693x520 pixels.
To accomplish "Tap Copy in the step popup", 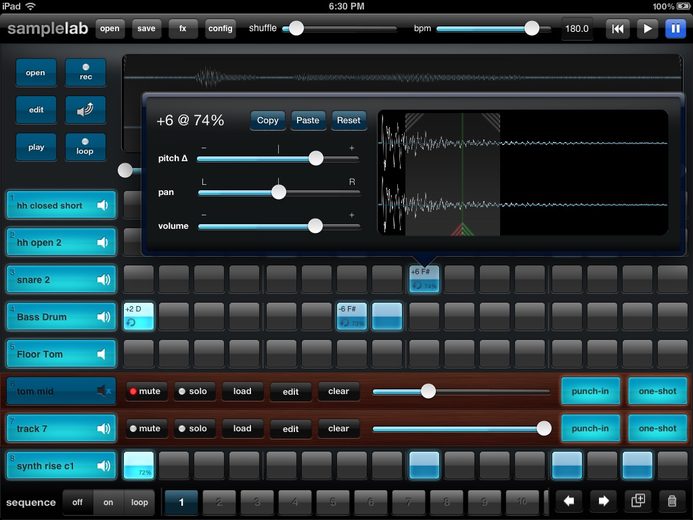I will (x=267, y=120).
